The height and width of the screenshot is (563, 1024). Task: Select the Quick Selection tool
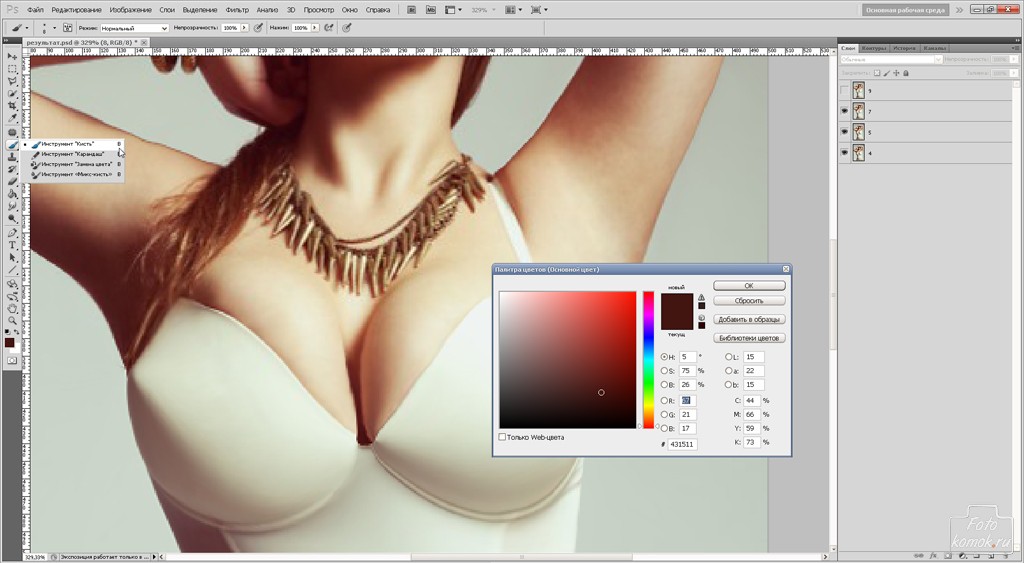(12, 94)
